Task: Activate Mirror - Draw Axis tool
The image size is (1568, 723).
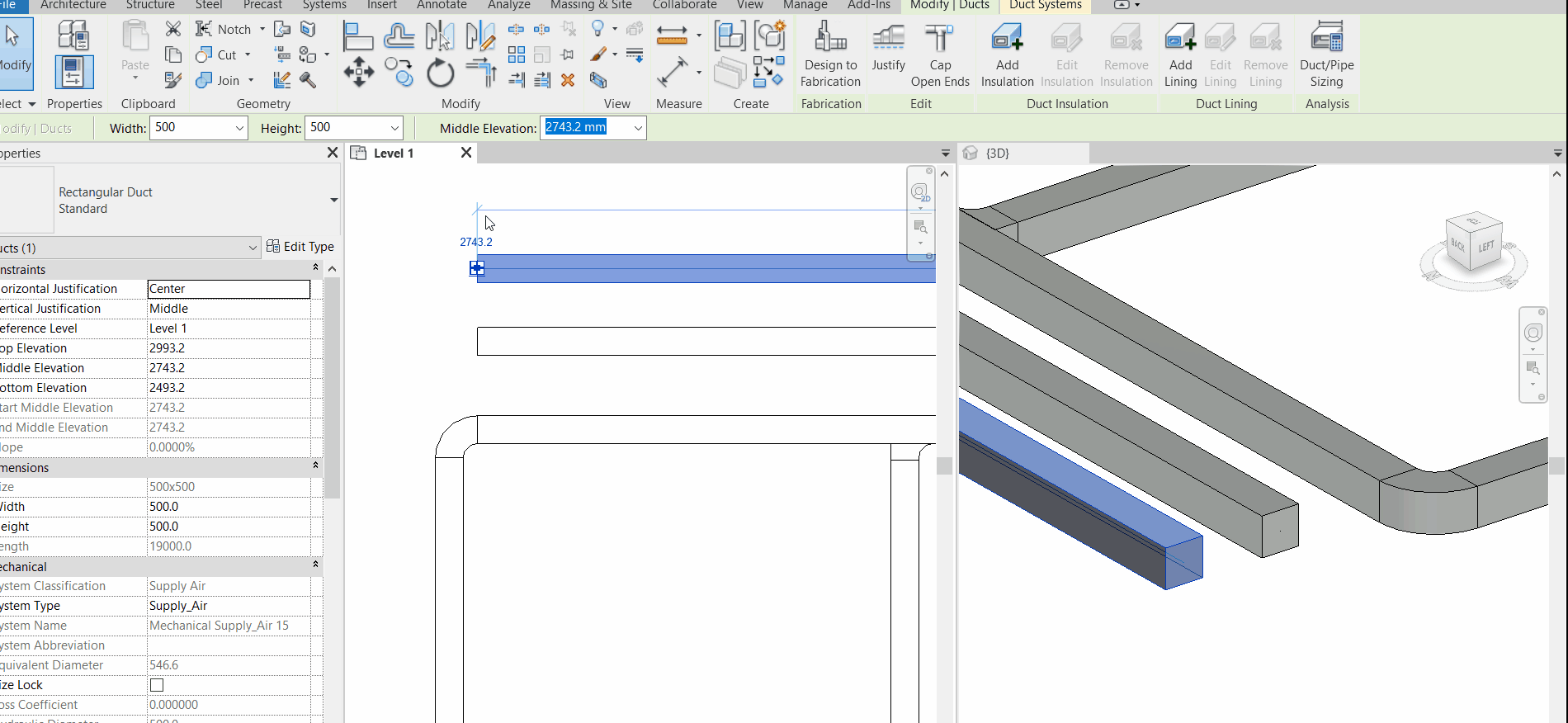Action: [x=480, y=36]
